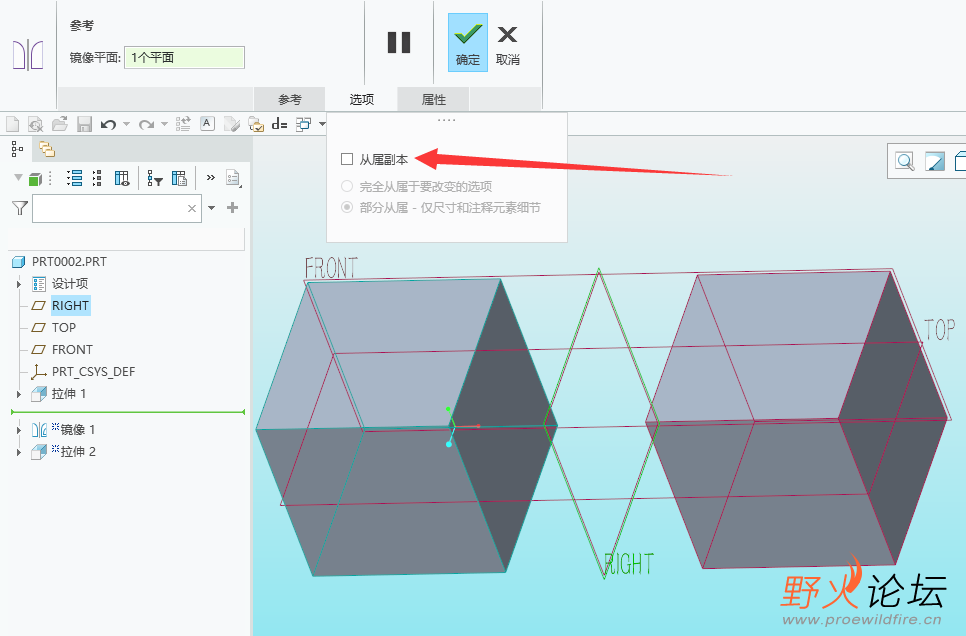Switch to the Folder browser tab icon
The width and height of the screenshot is (966, 636).
pos(47,149)
